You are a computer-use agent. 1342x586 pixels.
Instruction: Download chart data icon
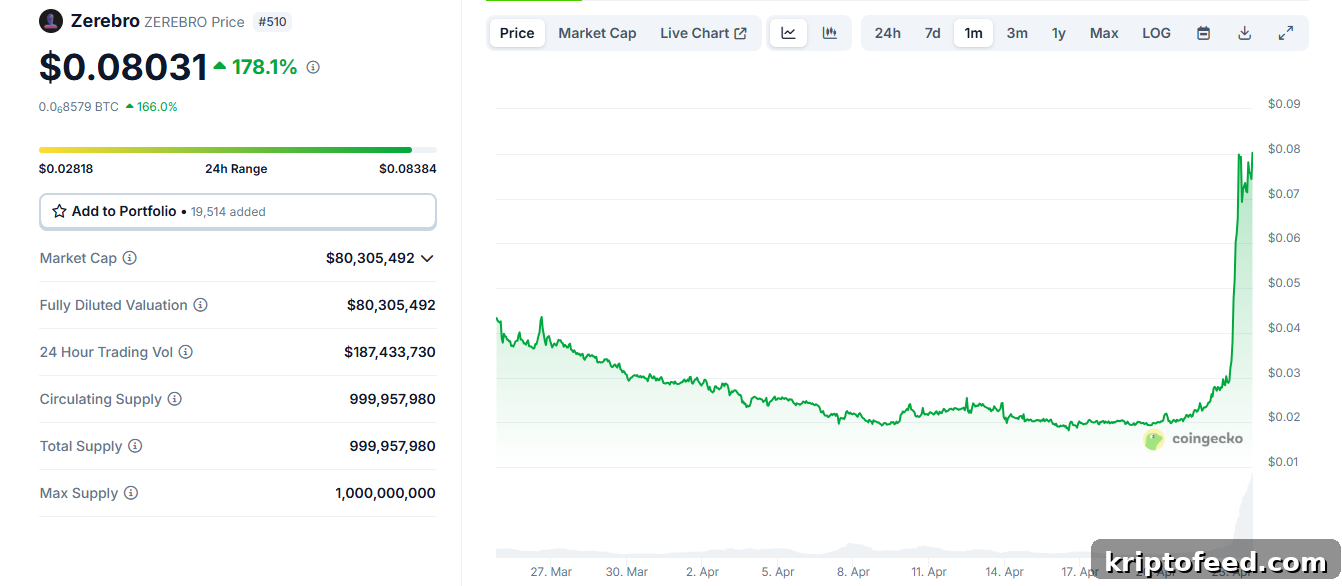(x=1245, y=33)
